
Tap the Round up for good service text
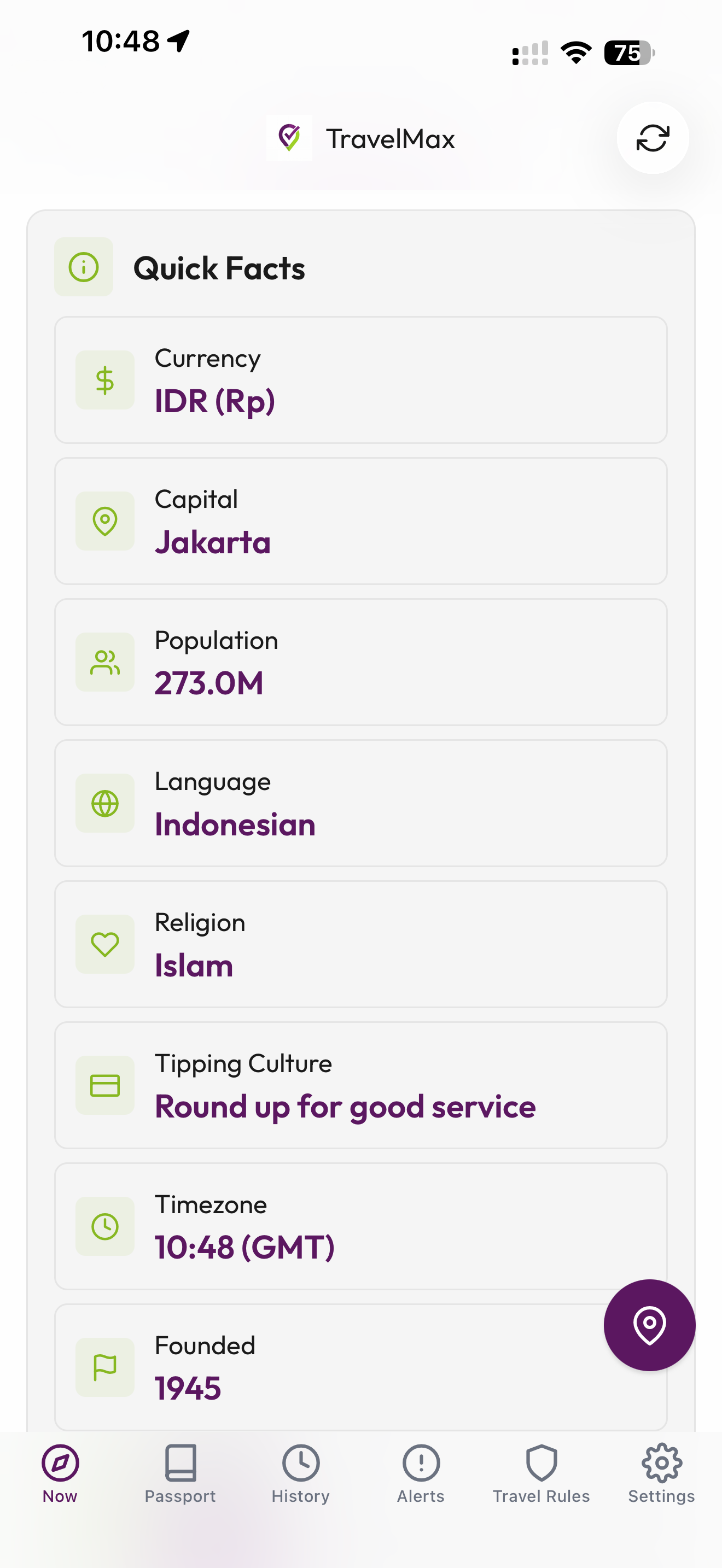click(x=345, y=1107)
